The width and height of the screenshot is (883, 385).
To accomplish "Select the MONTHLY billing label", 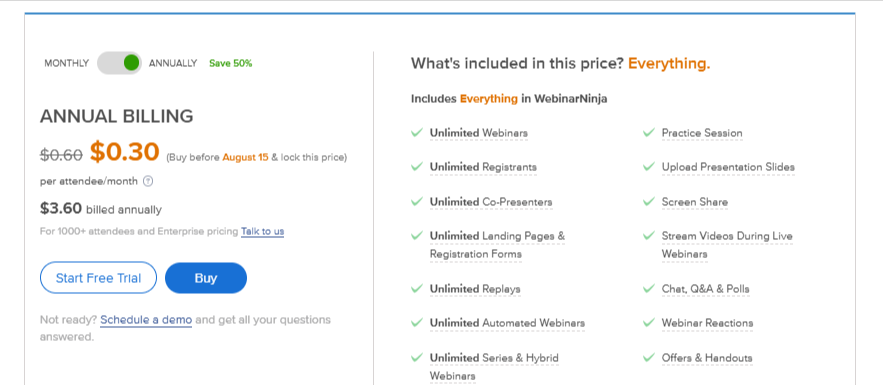I will (66, 63).
